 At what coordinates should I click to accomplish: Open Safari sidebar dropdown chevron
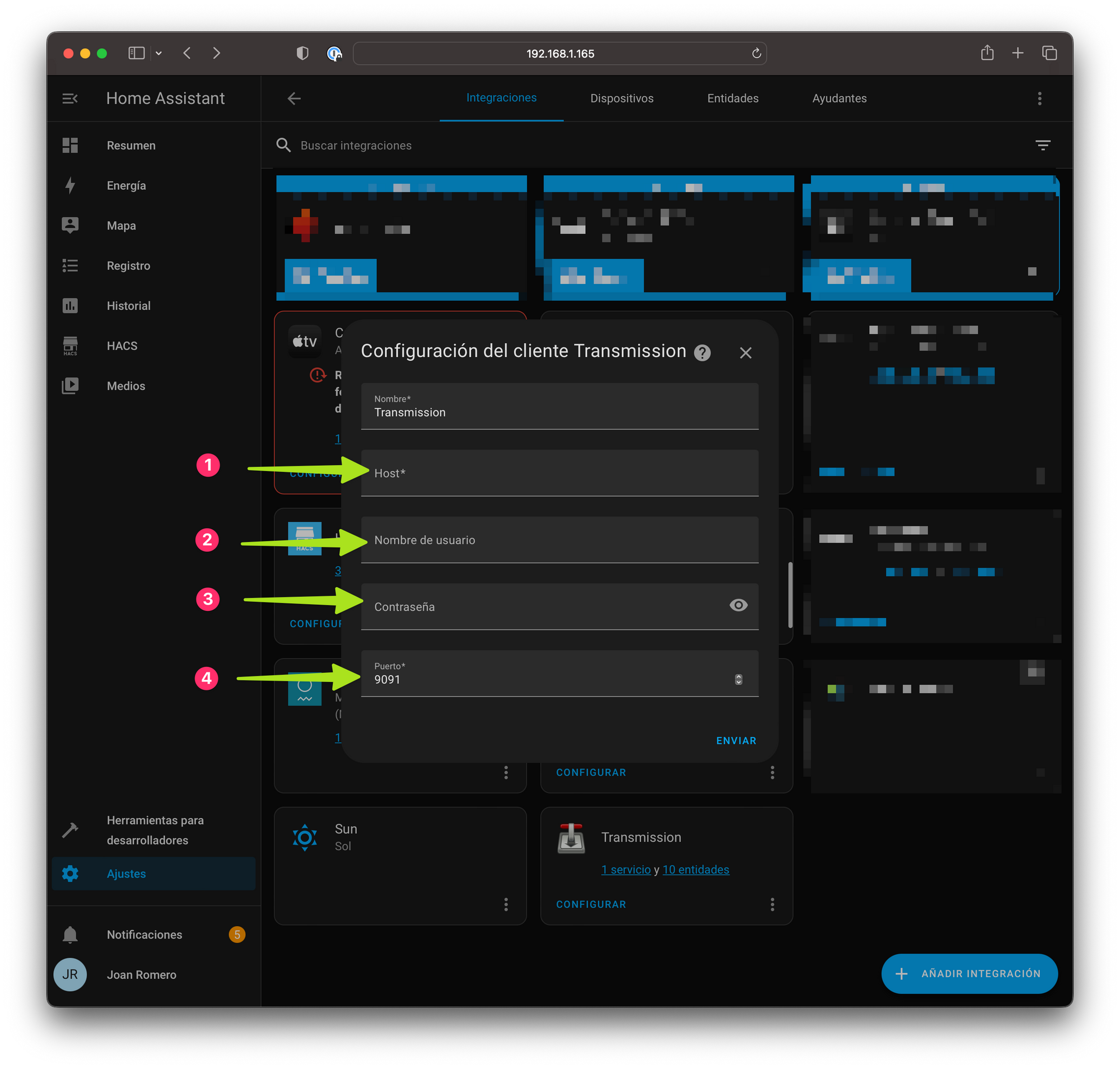pyautogui.click(x=158, y=53)
